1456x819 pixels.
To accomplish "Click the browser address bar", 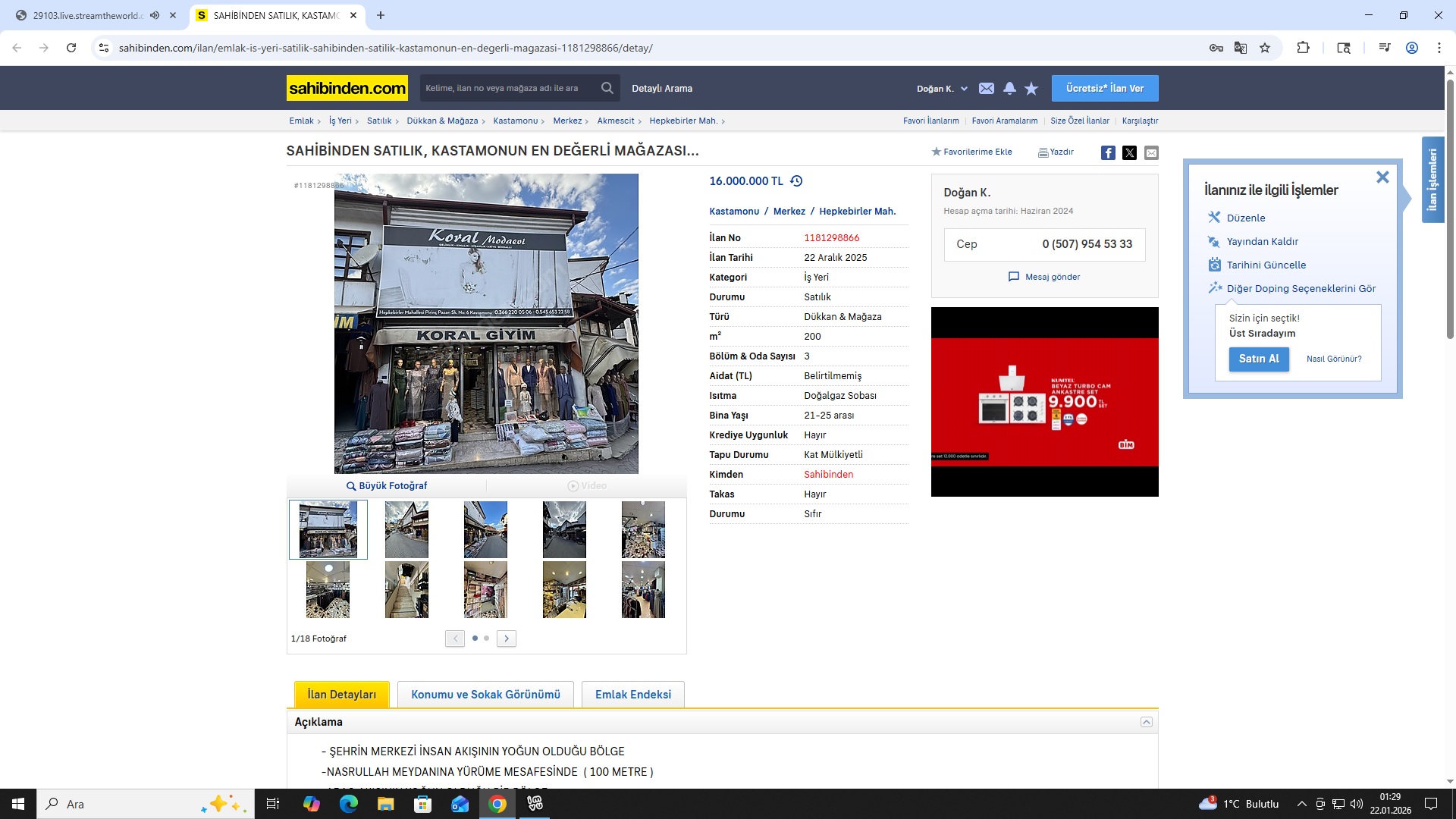I will click(652, 48).
